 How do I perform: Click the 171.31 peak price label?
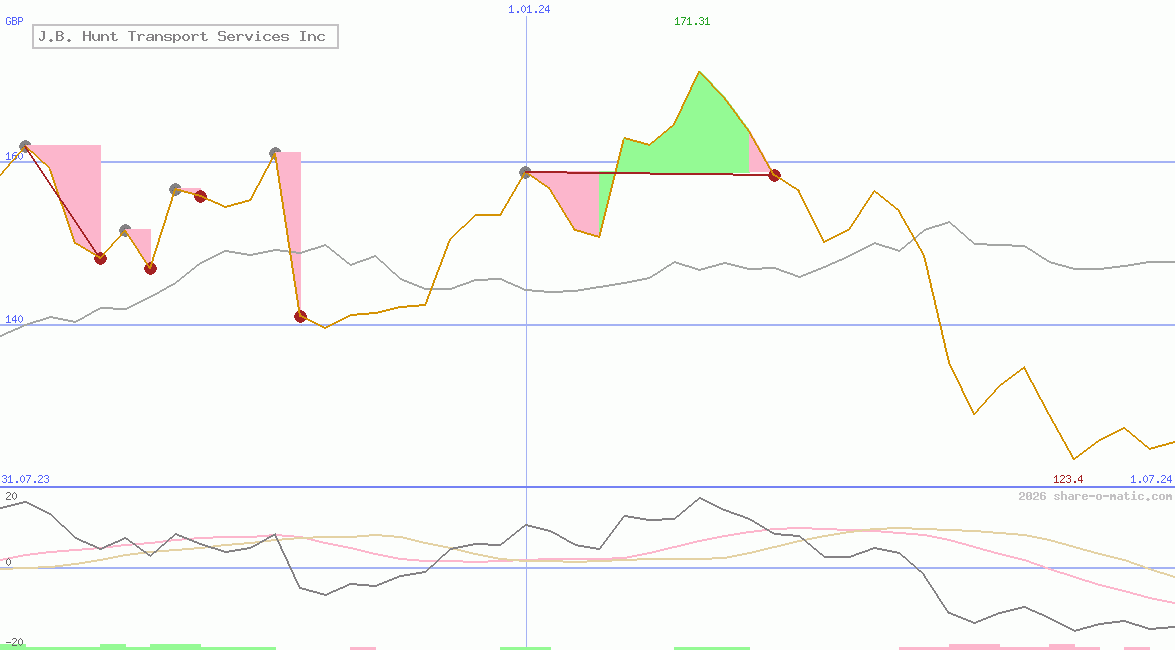(x=692, y=22)
